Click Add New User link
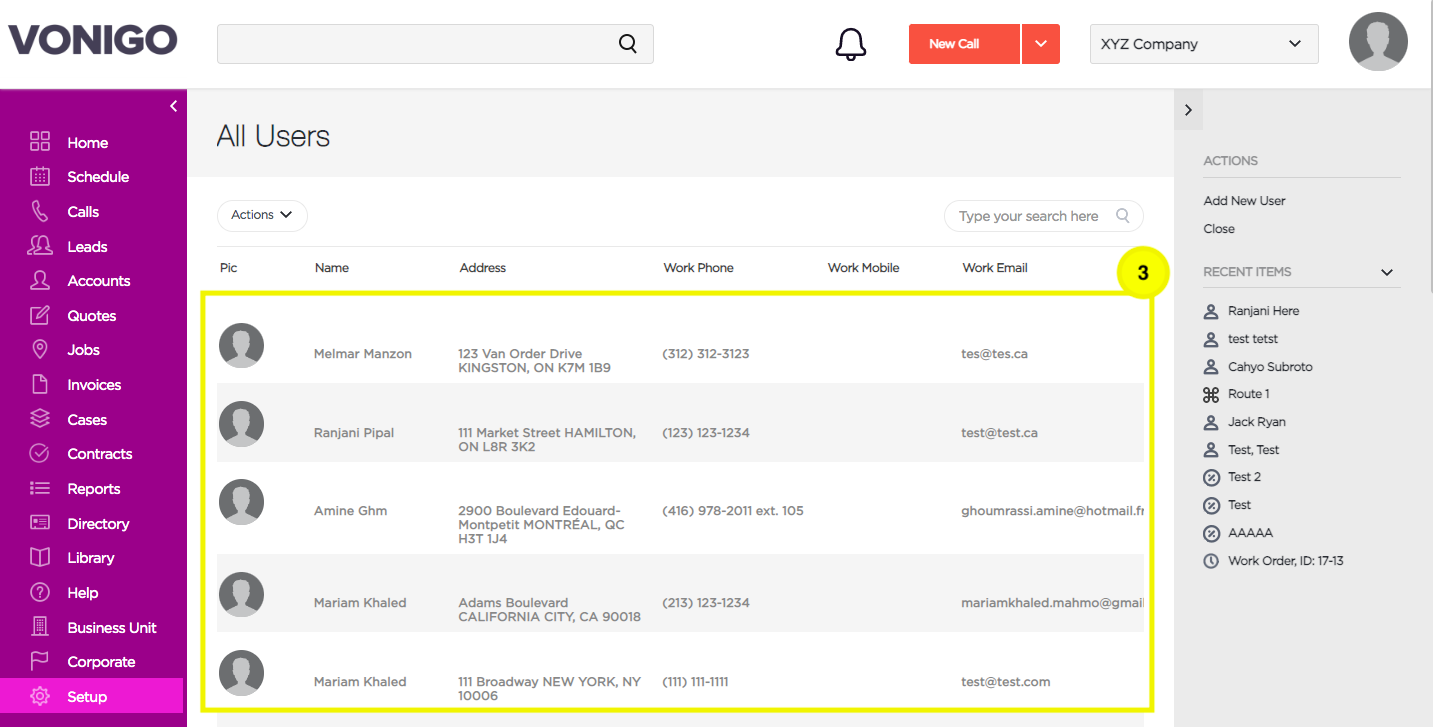Image resolution: width=1433 pixels, height=727 pixels. pyautogui.click(x=1244, y=201)
